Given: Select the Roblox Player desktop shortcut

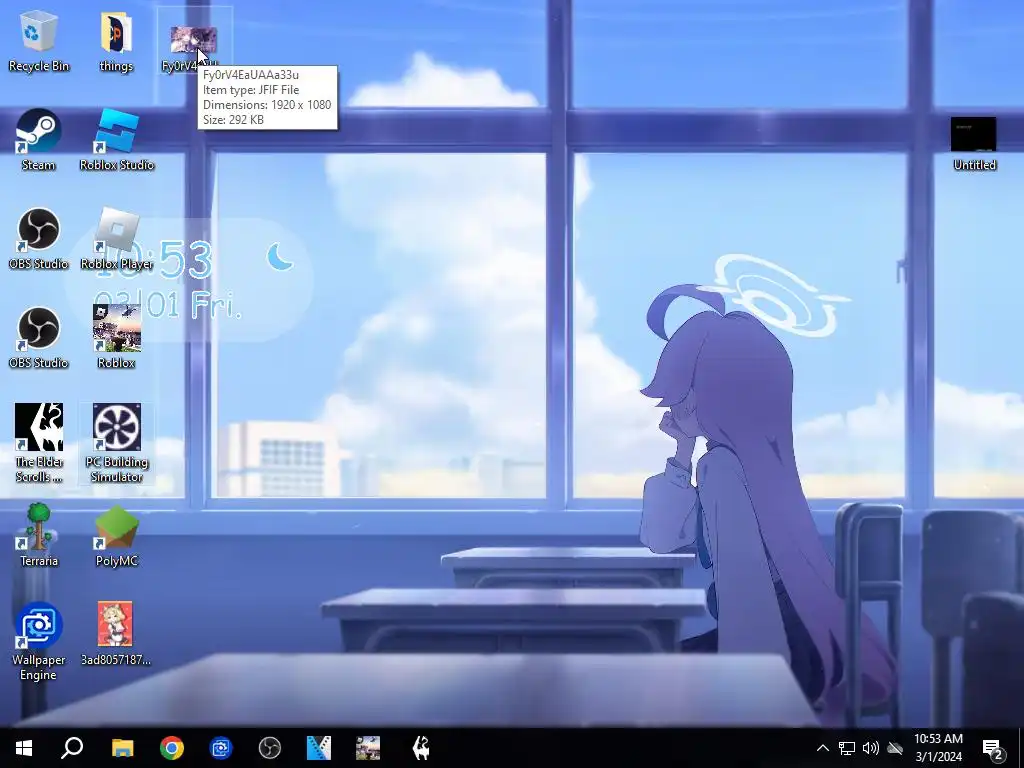Looking at the screenshot, I should click(117, 239).
